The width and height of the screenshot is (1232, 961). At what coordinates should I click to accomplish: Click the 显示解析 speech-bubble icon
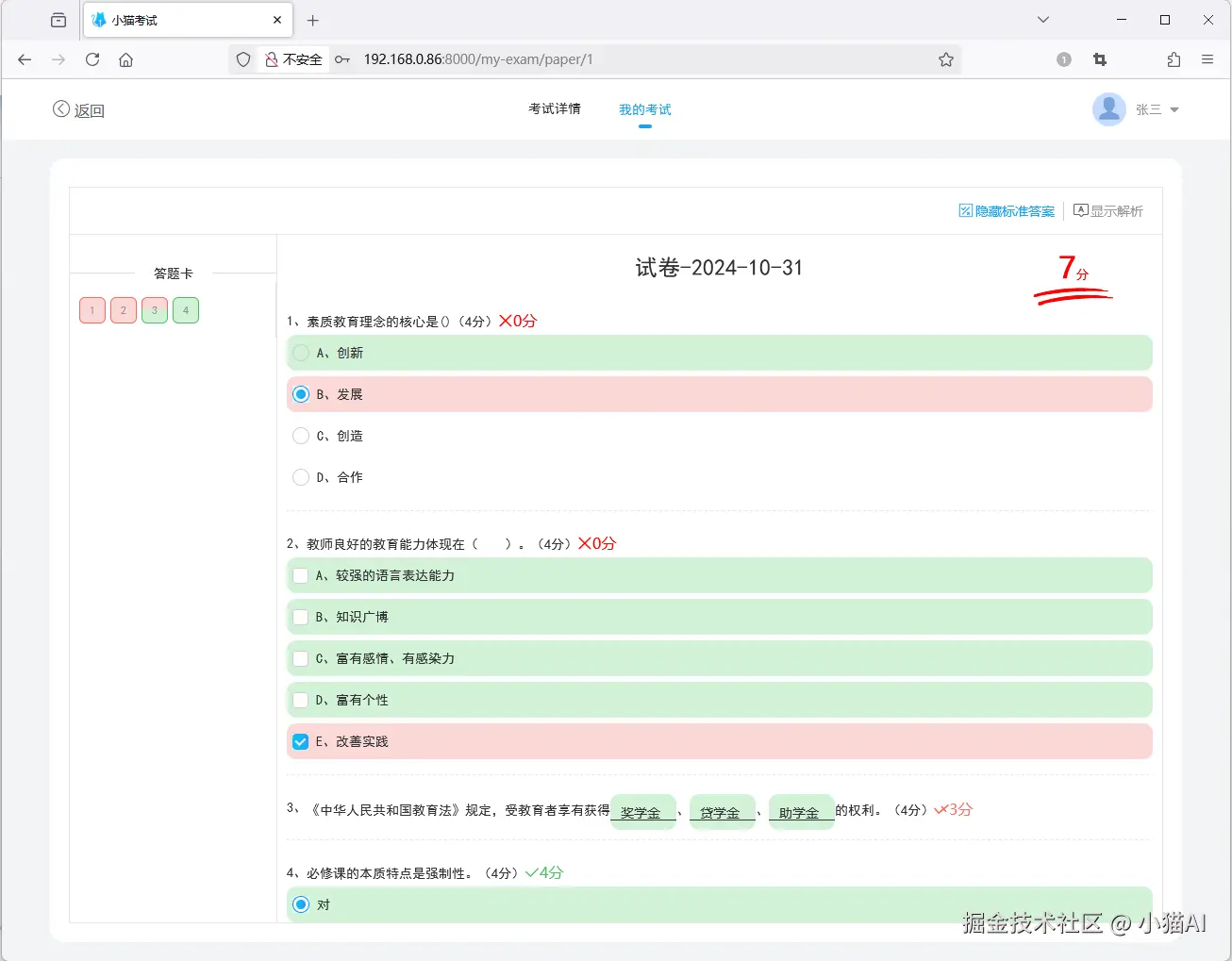pyautogui.click(x=1080, y=209)
